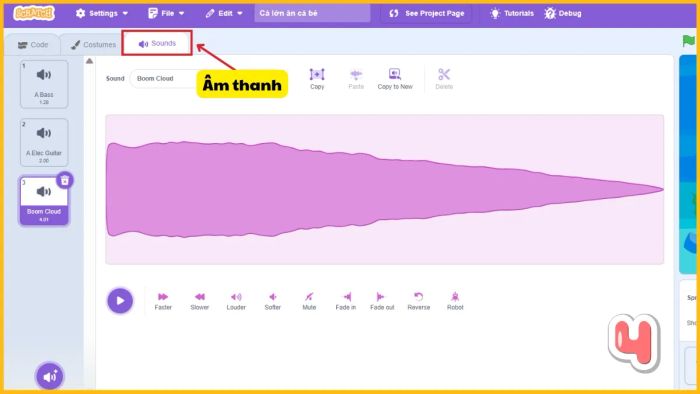
Task: Click the Scratch logo
Action: (x=34, y=13)
